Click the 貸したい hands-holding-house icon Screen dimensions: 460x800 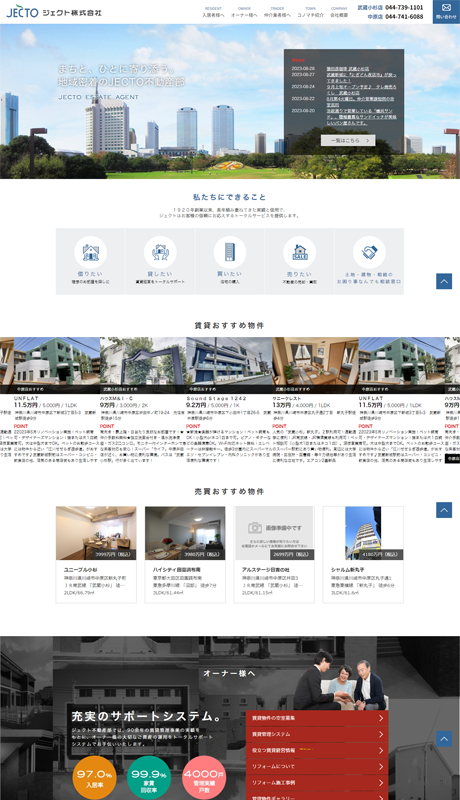click(x=160, y=252)
